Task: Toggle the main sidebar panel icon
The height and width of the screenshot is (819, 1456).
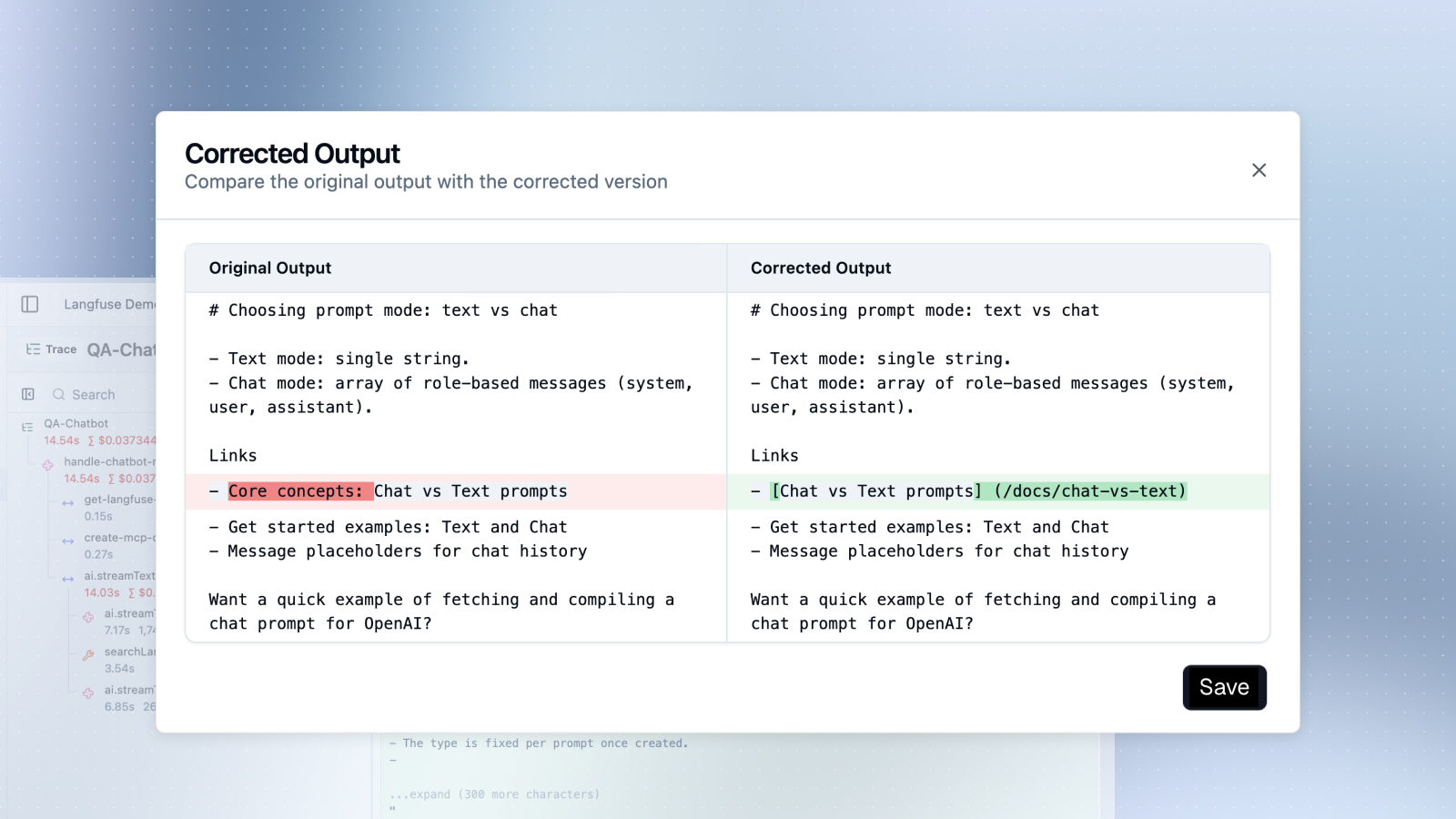Action: click(30, 304)
